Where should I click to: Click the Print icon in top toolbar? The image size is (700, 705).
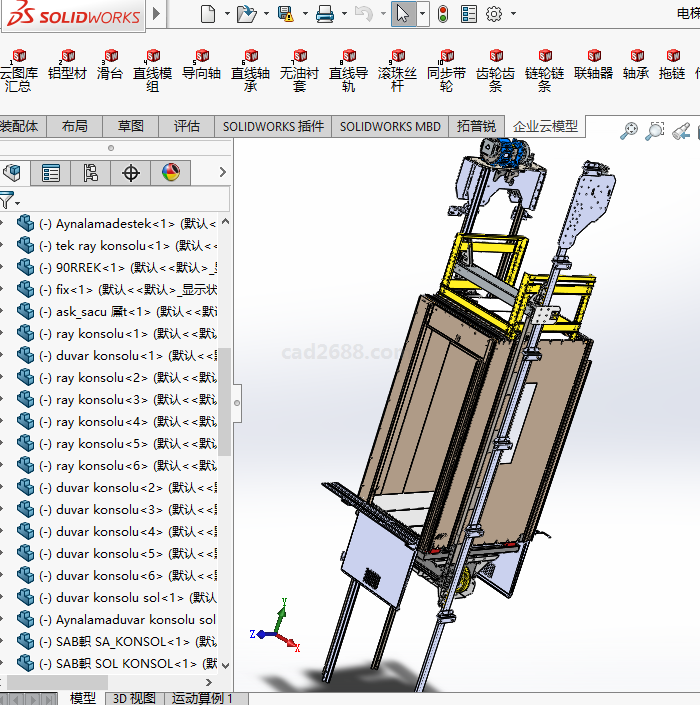pos(324,14)
